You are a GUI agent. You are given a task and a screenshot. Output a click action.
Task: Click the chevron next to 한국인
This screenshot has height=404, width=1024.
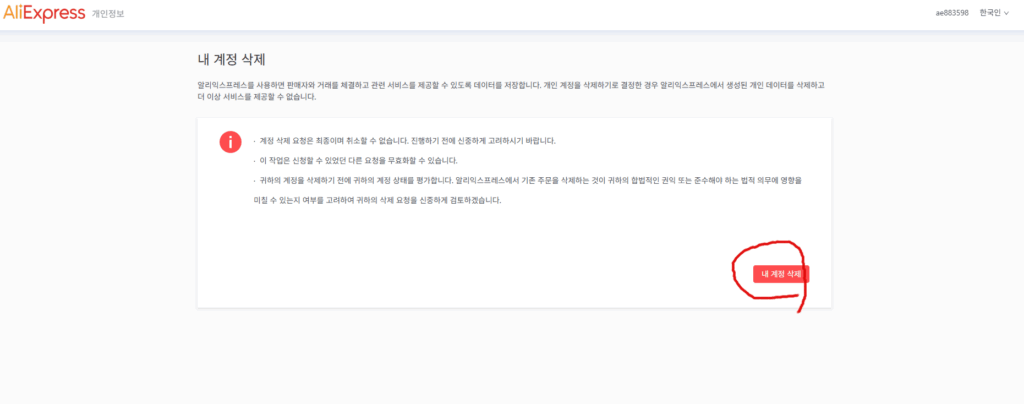(1006, 14)
